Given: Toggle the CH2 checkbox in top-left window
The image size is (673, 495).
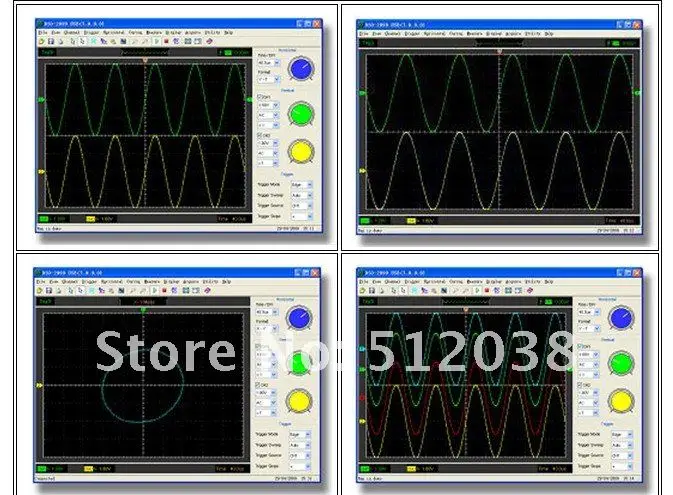Looking at the screenshot, I should [260, 135].
